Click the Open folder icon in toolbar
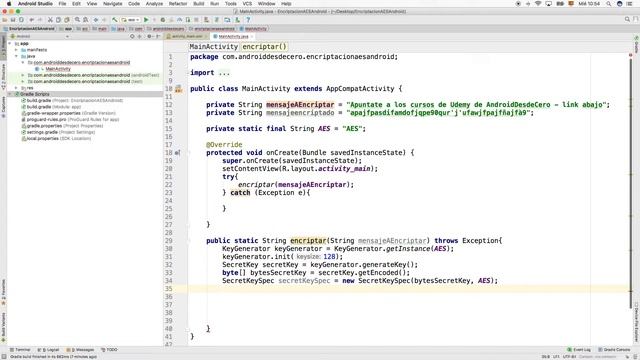The width and height of the screenshot is (640, 360). pos(5,20)
